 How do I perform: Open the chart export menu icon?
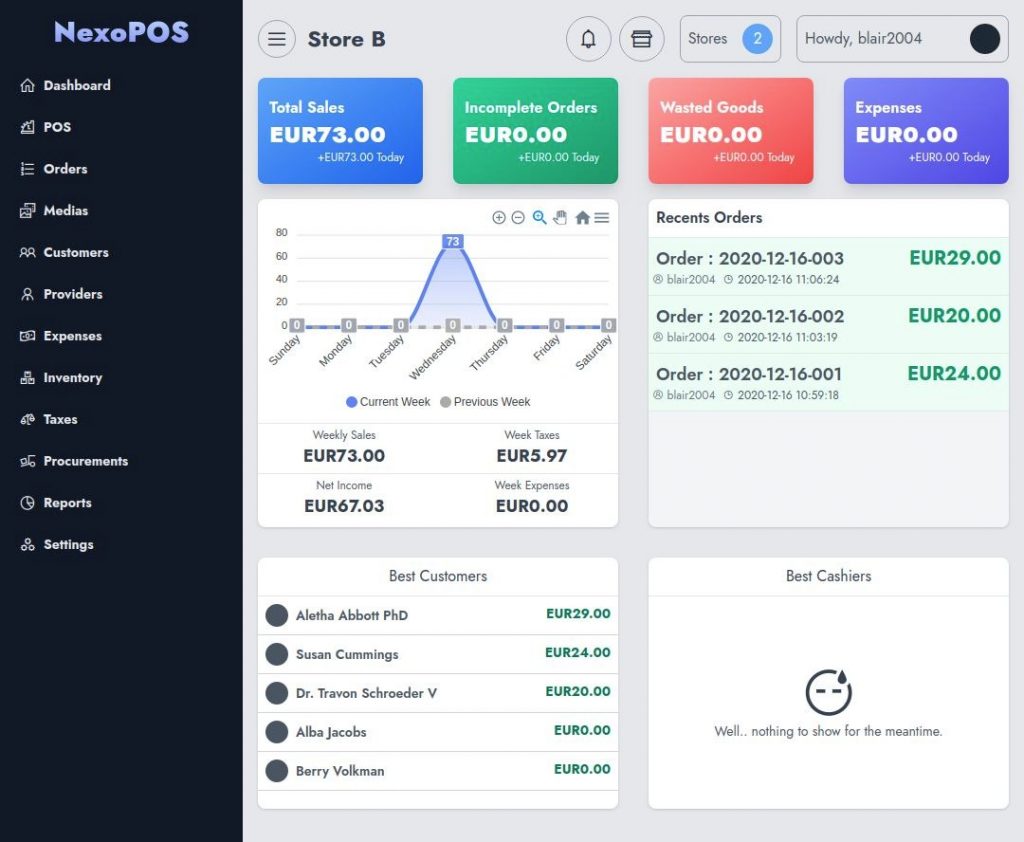click(x=602, y=218)
